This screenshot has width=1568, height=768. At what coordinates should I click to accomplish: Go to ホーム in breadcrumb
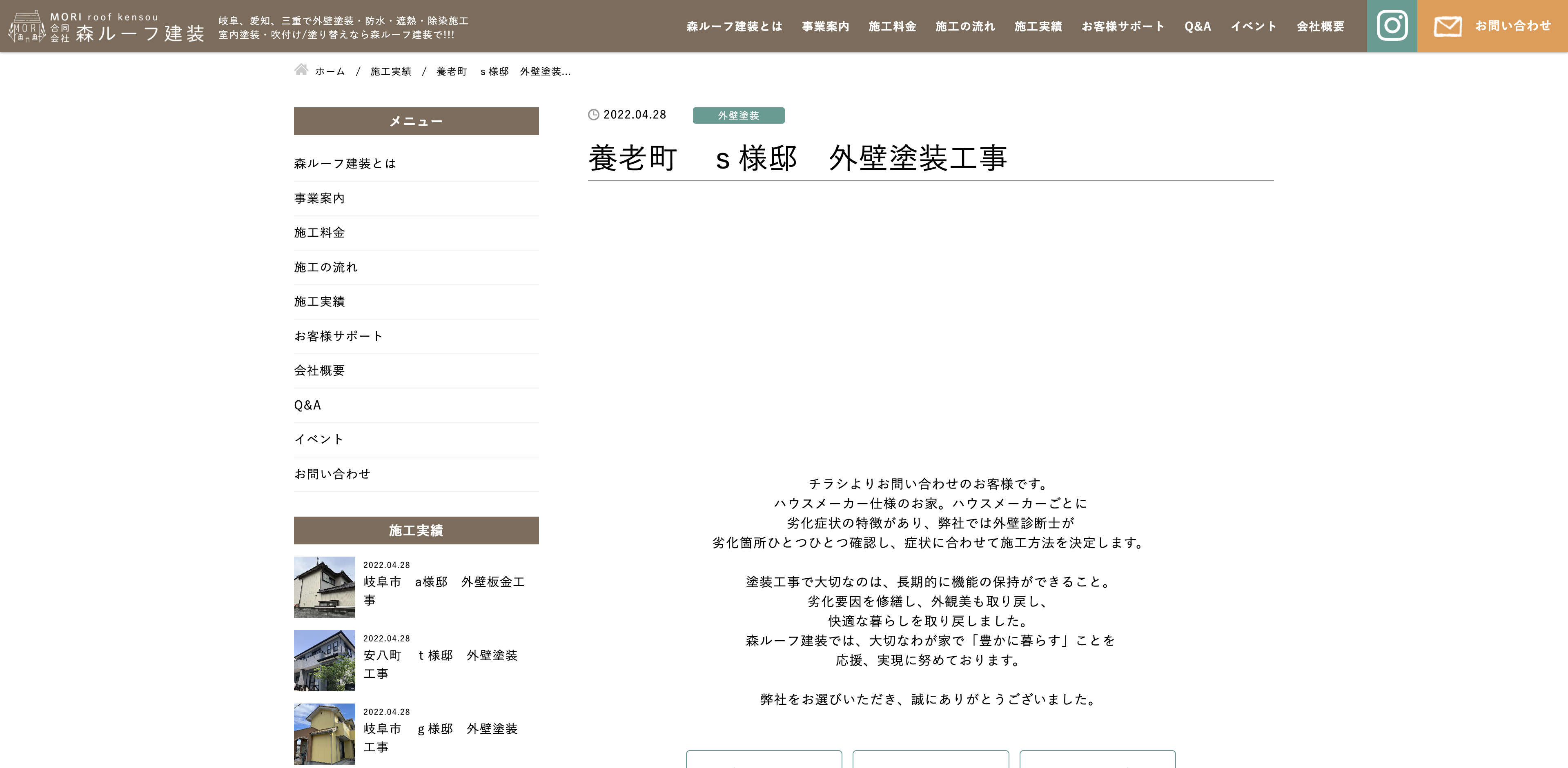pos(330,71)
